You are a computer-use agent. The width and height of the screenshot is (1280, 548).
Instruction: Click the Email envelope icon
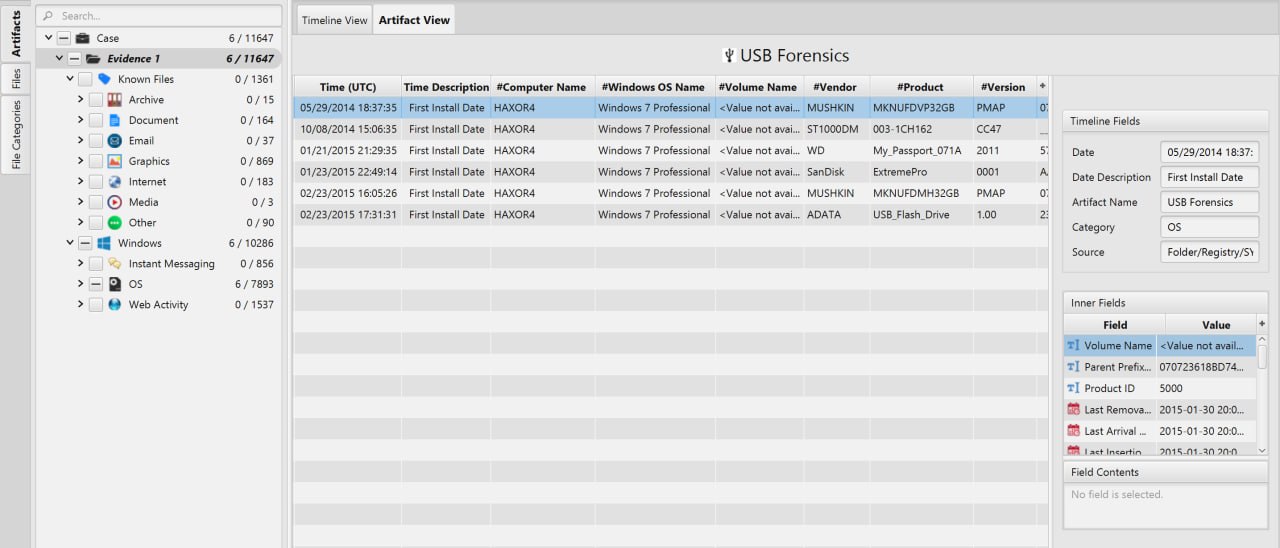click(x=115, y=141)
